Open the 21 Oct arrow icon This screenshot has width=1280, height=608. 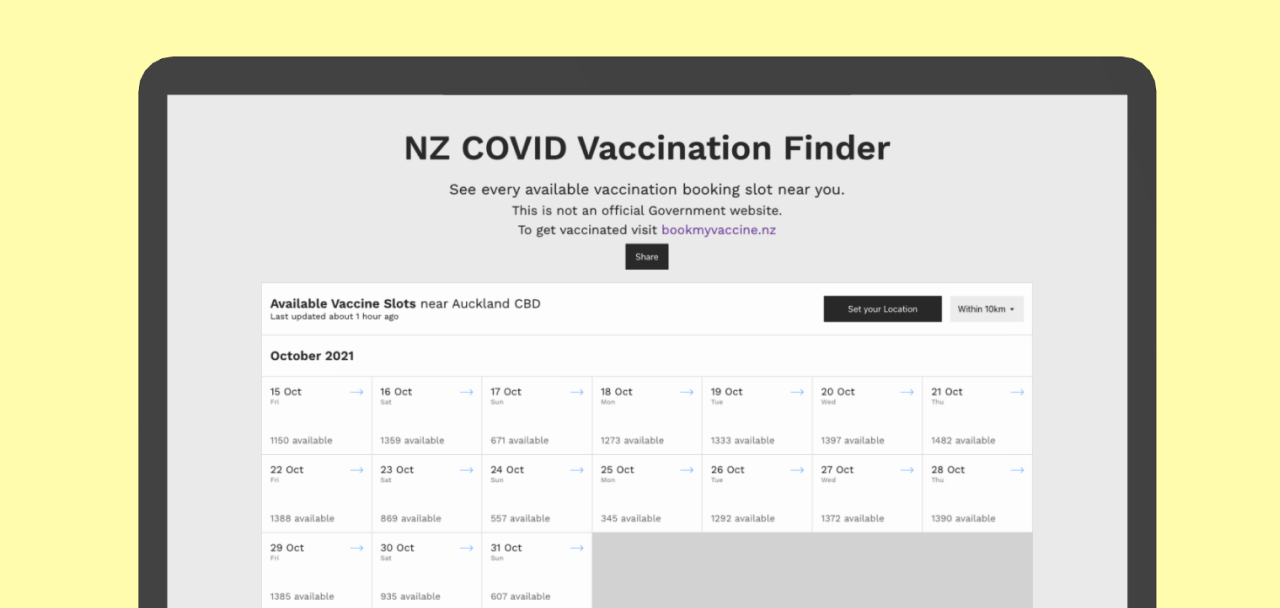tap(1017, 392)
